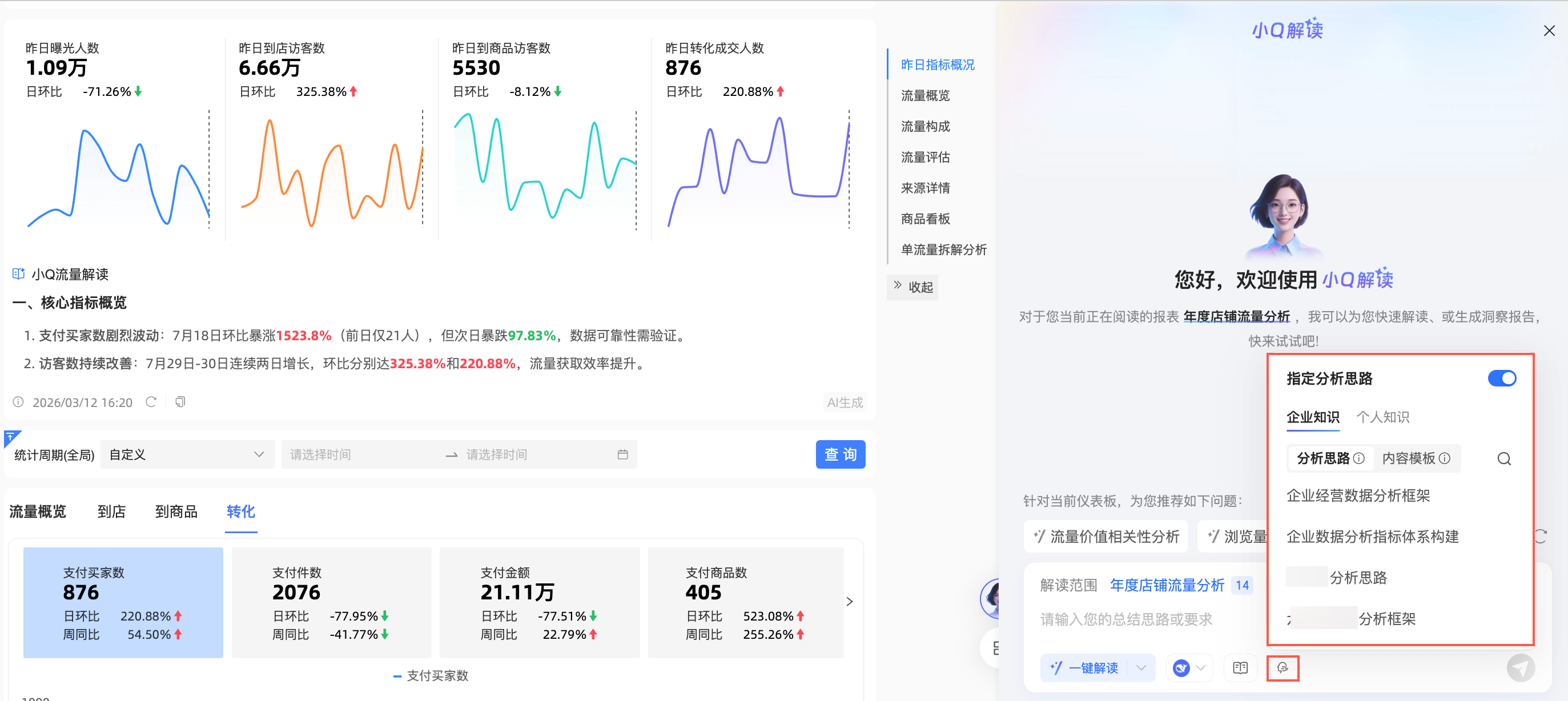Viewport: 1568px width, 701px height.
Task: Click the analysis thinking head icon
Action: point(1282,668)
